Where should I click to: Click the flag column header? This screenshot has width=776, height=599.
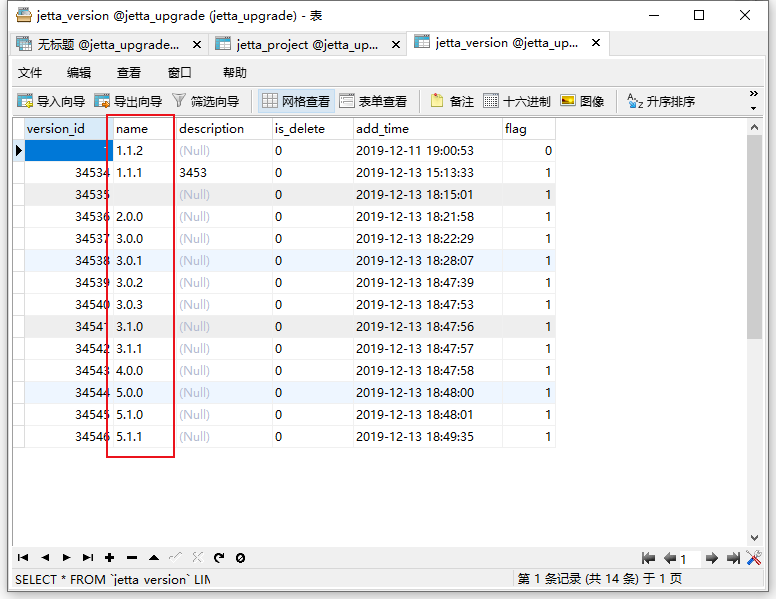click(529, 129)
